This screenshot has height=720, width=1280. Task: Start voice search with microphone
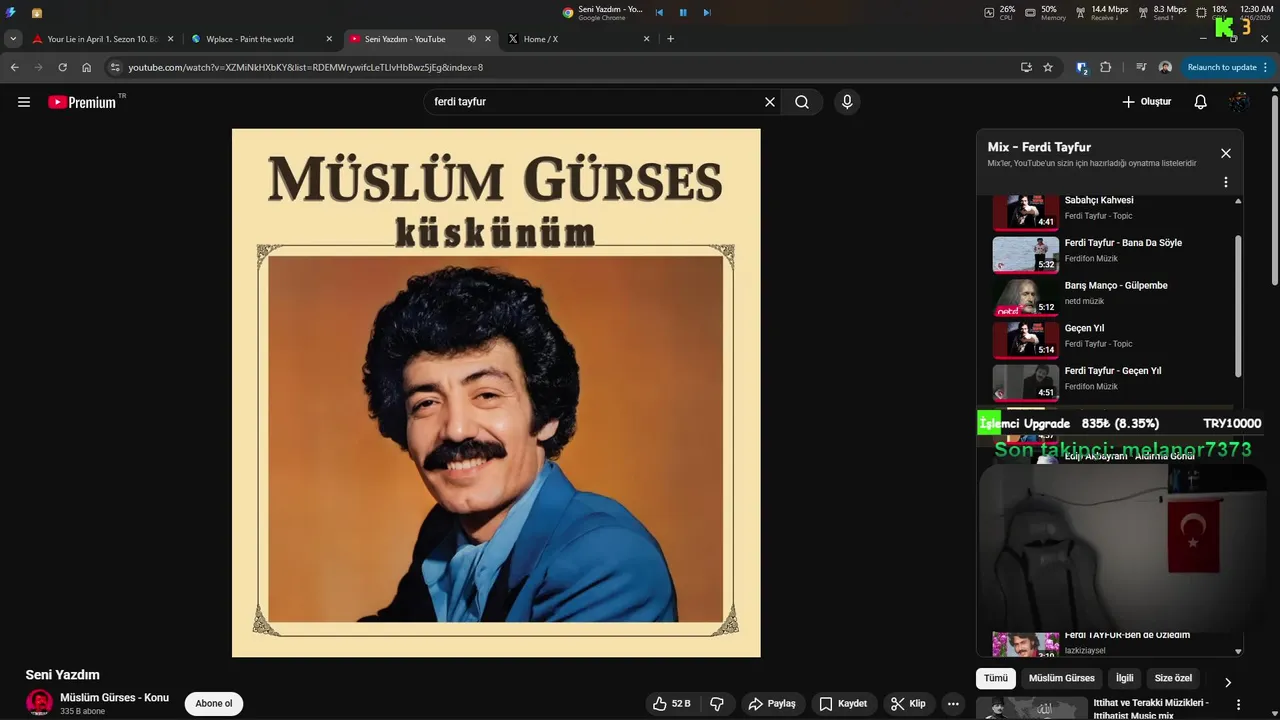point(847,102)
